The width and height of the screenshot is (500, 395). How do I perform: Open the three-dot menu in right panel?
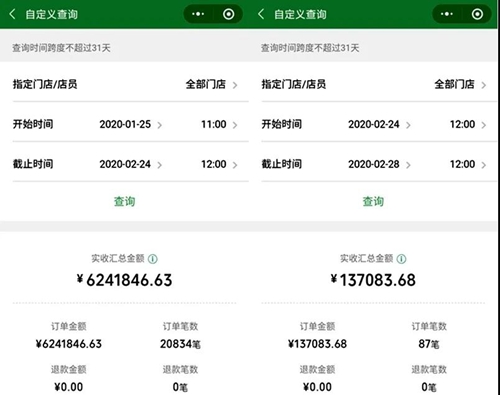coord(447,14)
